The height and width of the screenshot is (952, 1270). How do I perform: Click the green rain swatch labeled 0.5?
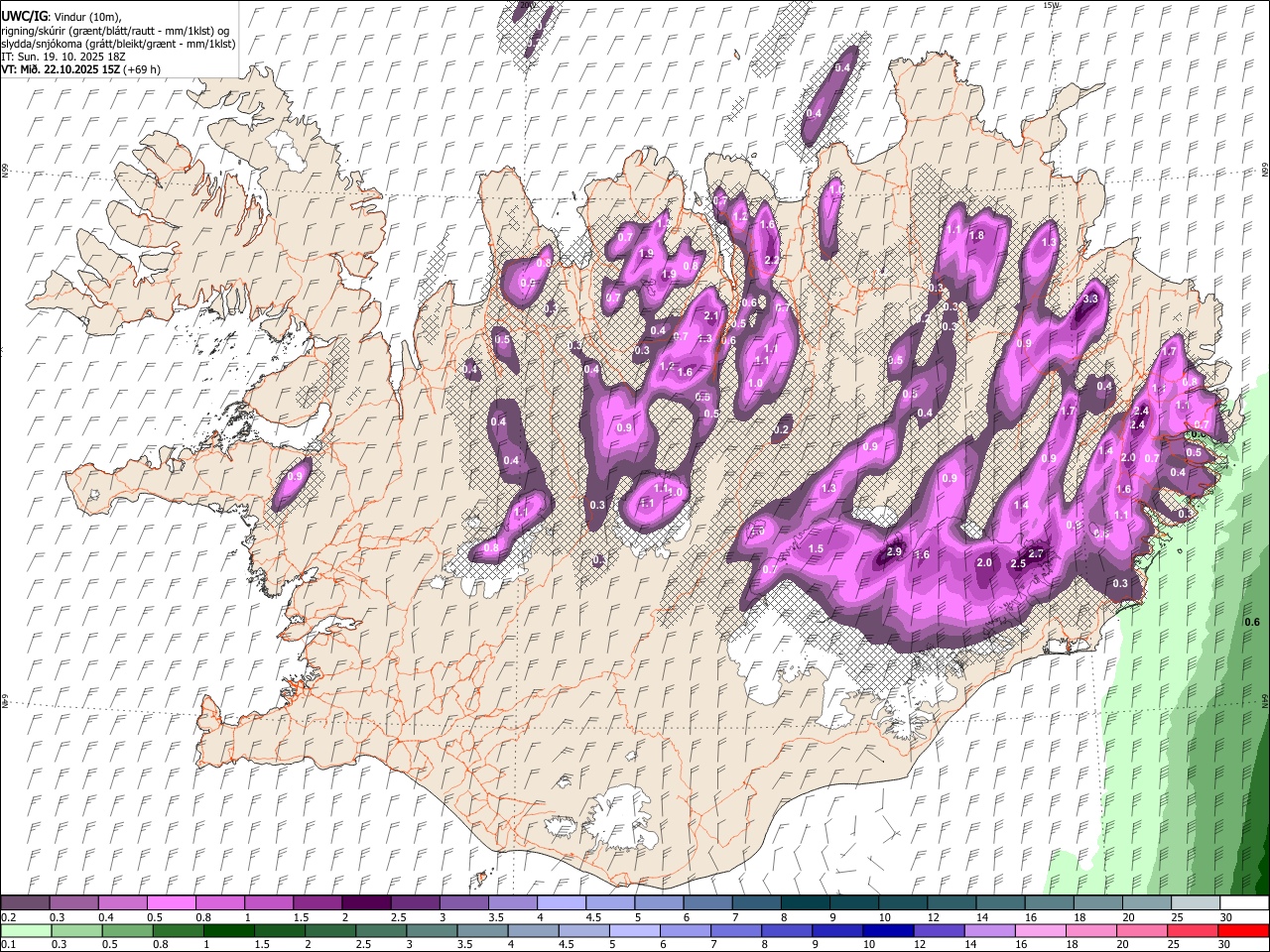point(127,930)
